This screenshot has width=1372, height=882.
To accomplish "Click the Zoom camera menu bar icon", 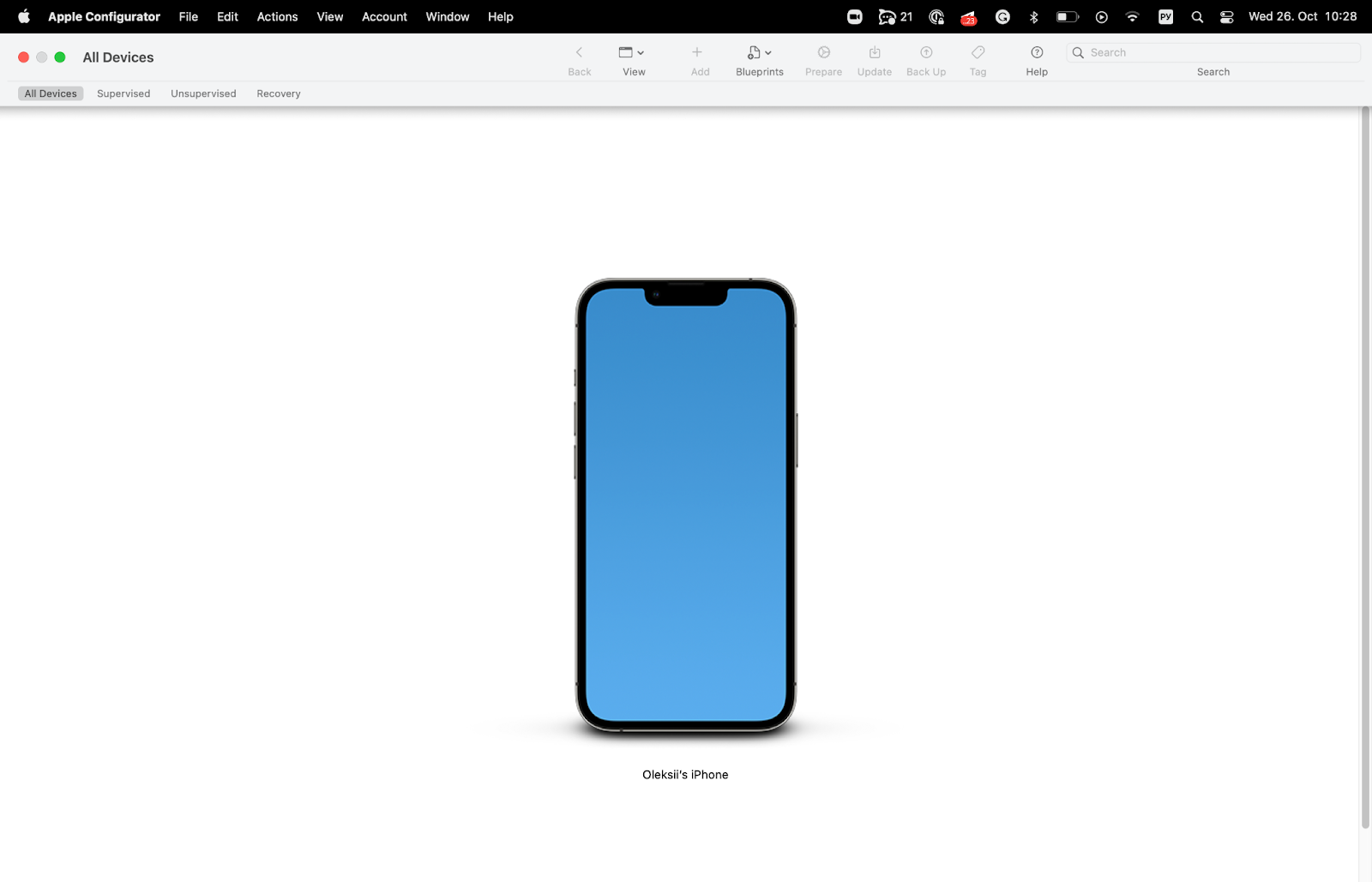I will click(855, 16).
